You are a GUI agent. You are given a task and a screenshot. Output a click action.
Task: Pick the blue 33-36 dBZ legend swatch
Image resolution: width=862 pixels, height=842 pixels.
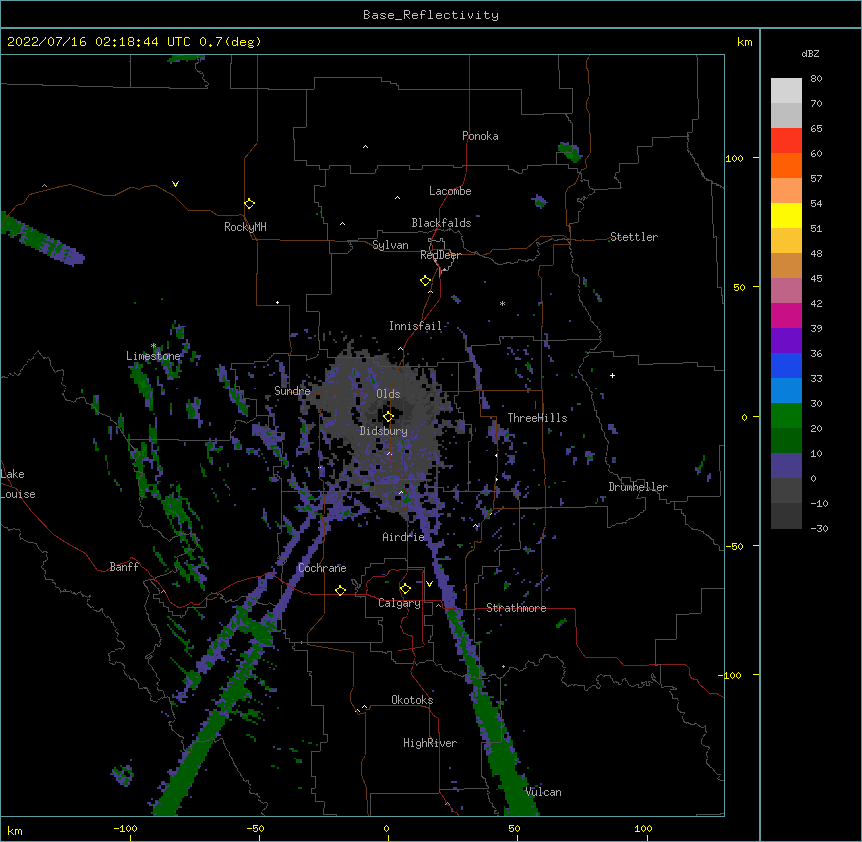(786, 365)
